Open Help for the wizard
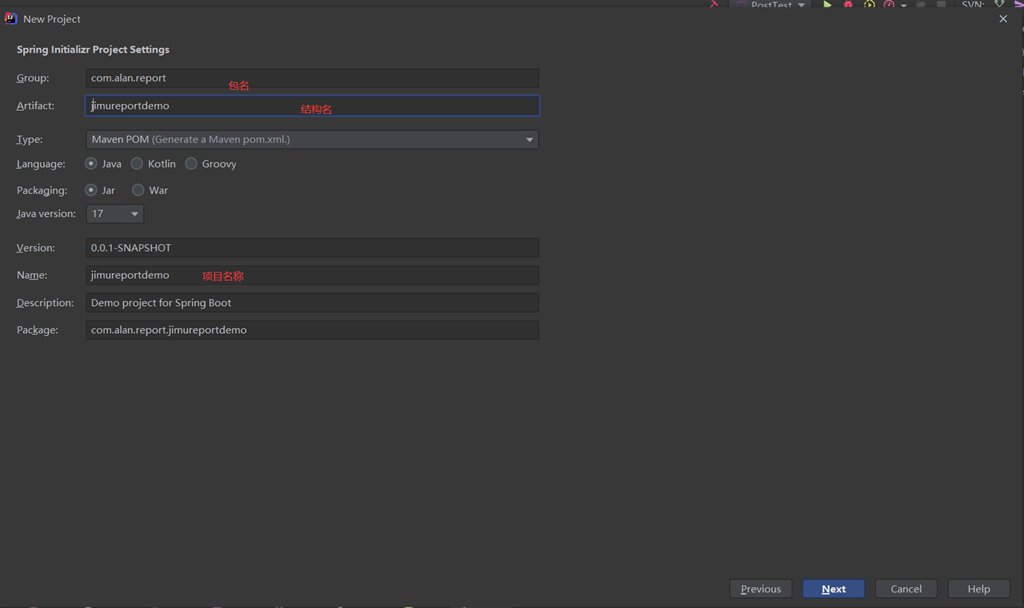 [x=979, y=588]
